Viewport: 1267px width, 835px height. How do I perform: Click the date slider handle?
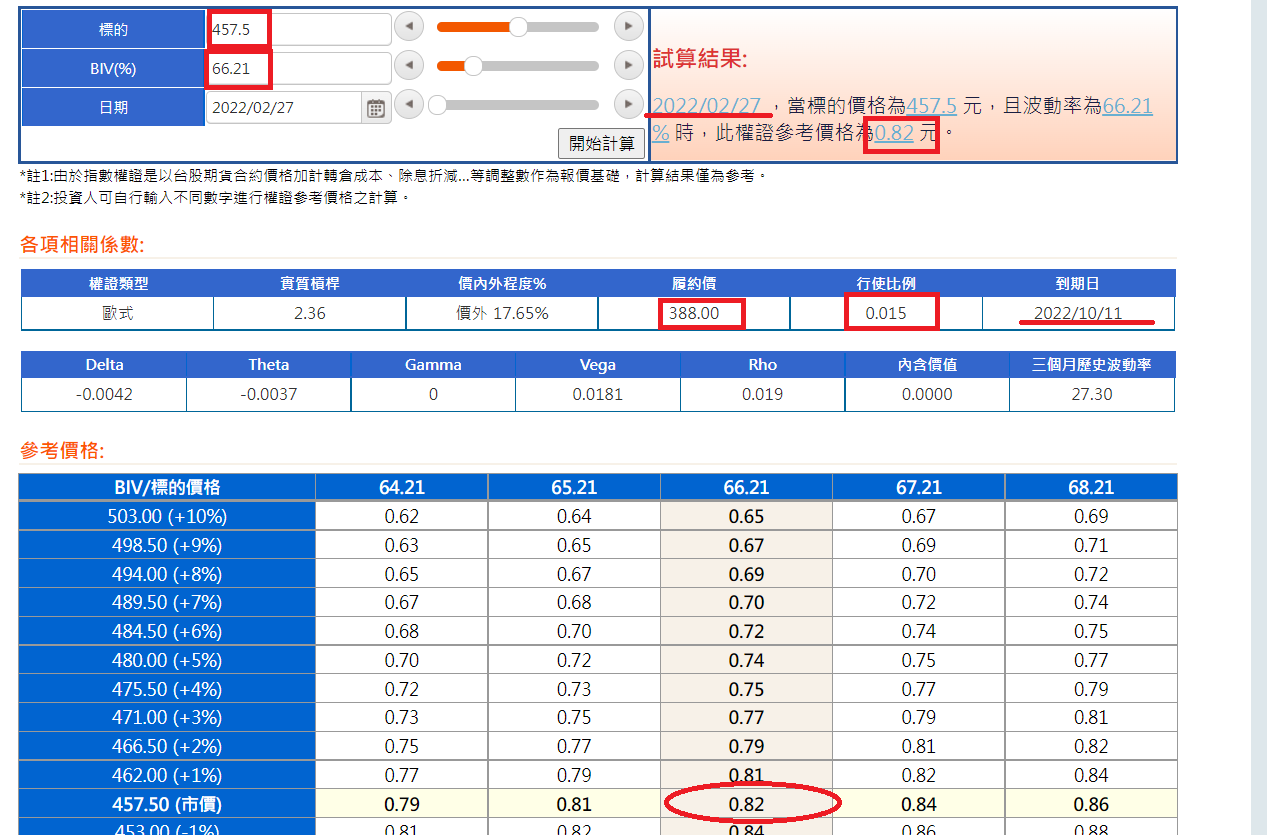click(x=437, y=104)
